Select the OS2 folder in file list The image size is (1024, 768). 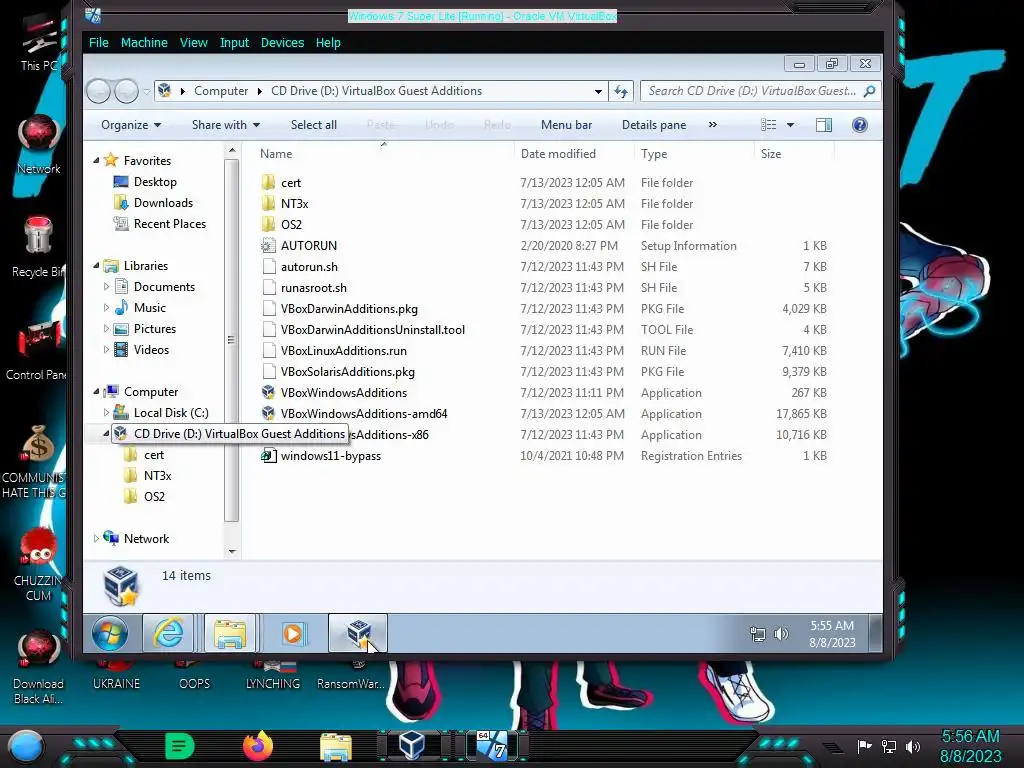pyautogui.click(x=291, y=225)
